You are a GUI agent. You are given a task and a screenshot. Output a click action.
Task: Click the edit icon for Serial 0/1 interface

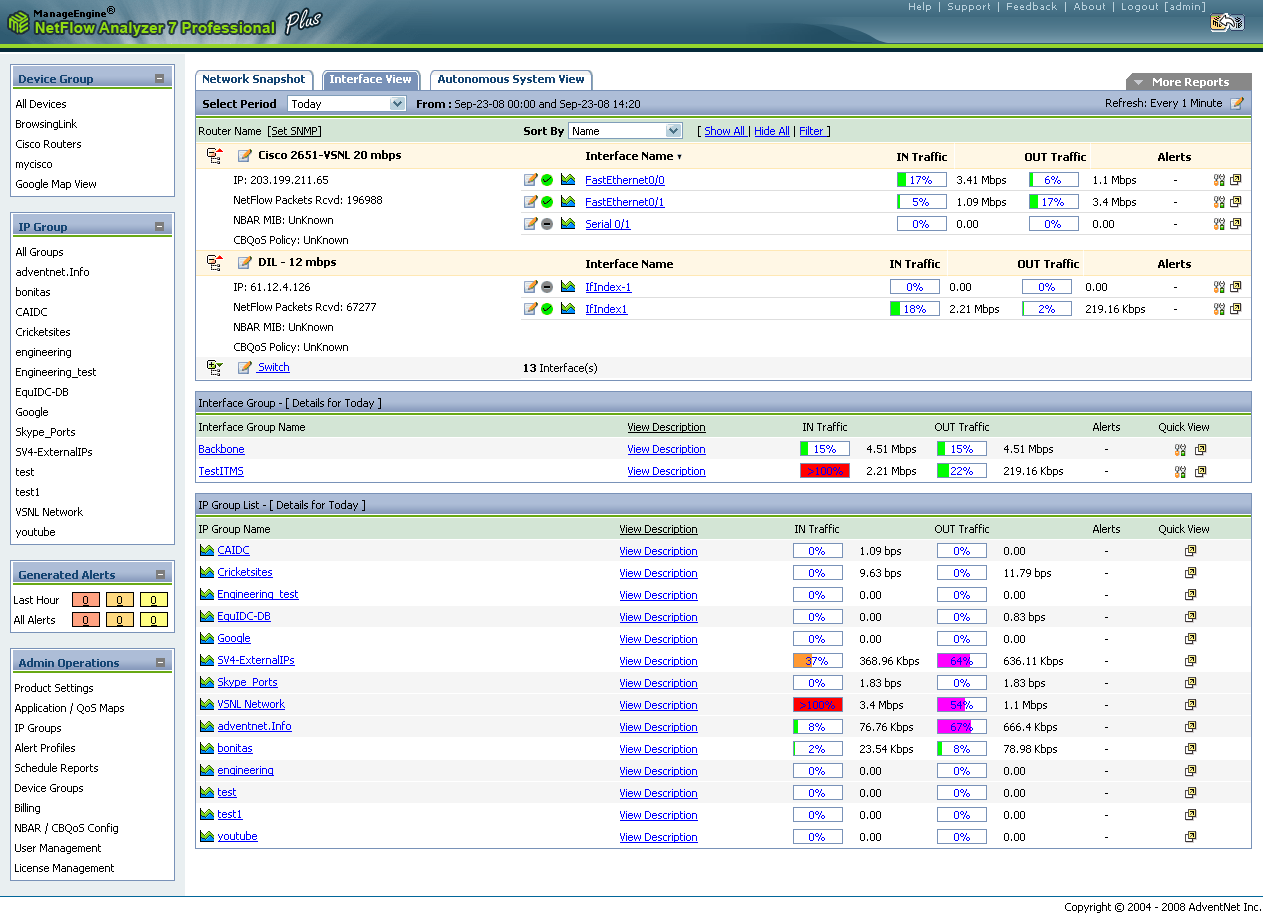(530, 224)
